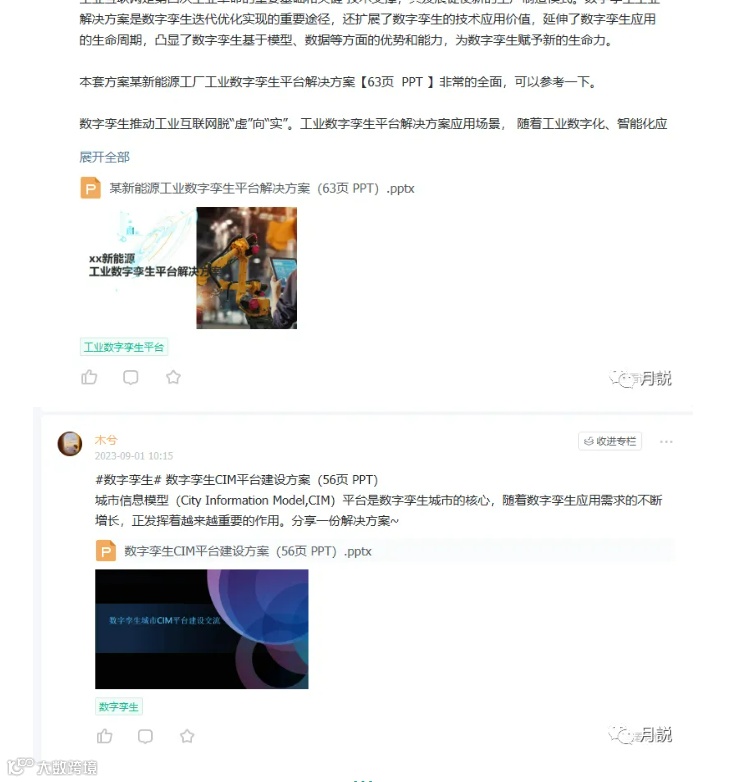Open the three-dots menu on 木兮 post
736x782 pixels.
[x=666, y=441]
